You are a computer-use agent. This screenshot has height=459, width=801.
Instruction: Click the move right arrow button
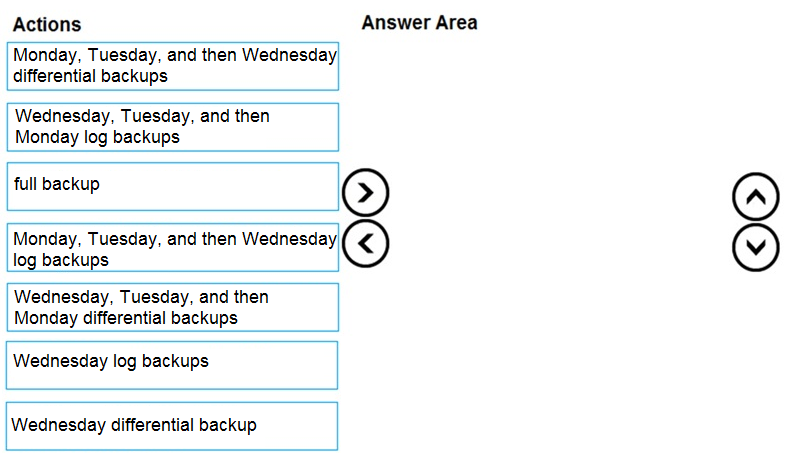365,192
